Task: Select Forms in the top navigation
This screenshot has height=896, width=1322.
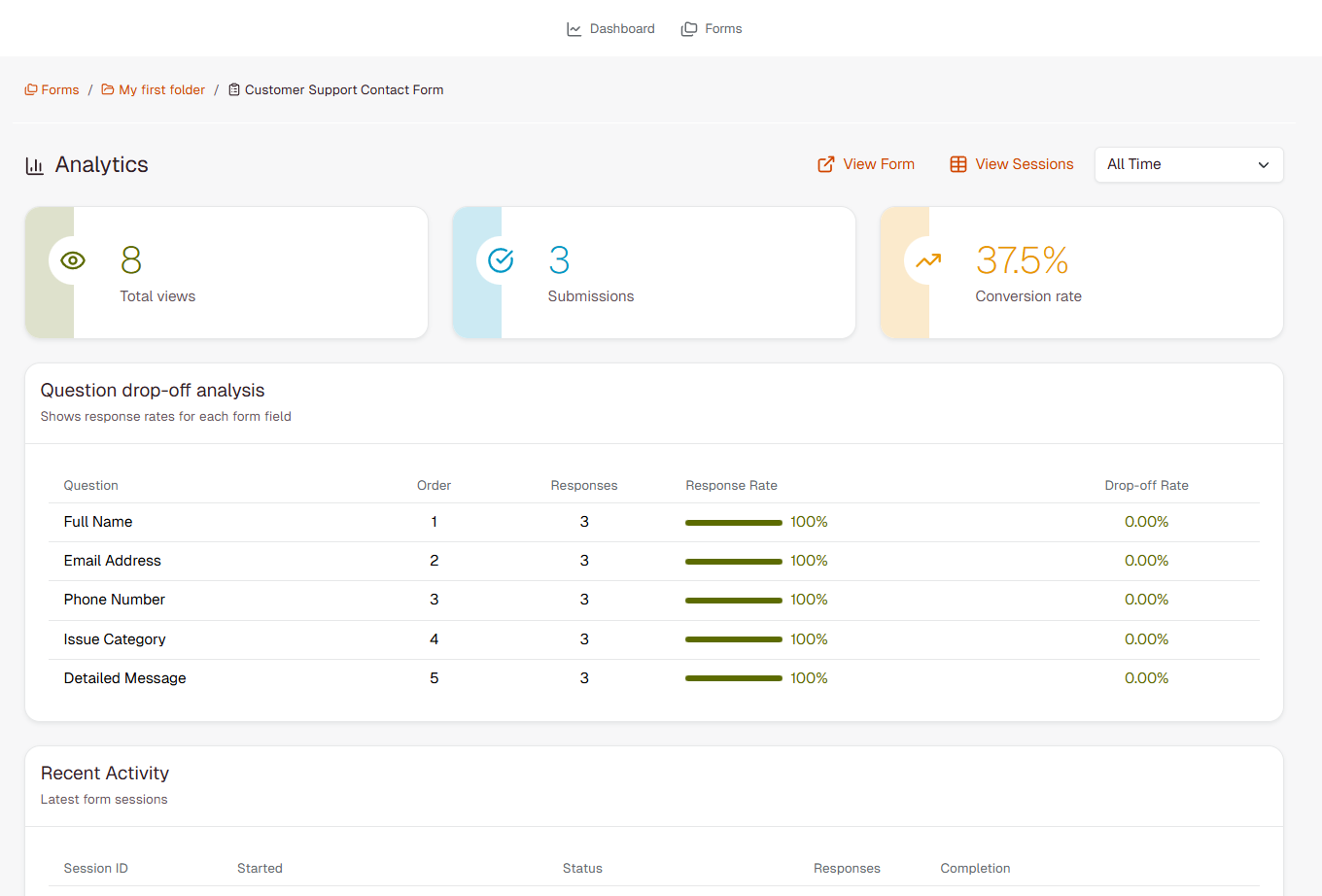Action: [x=721, y=28]
